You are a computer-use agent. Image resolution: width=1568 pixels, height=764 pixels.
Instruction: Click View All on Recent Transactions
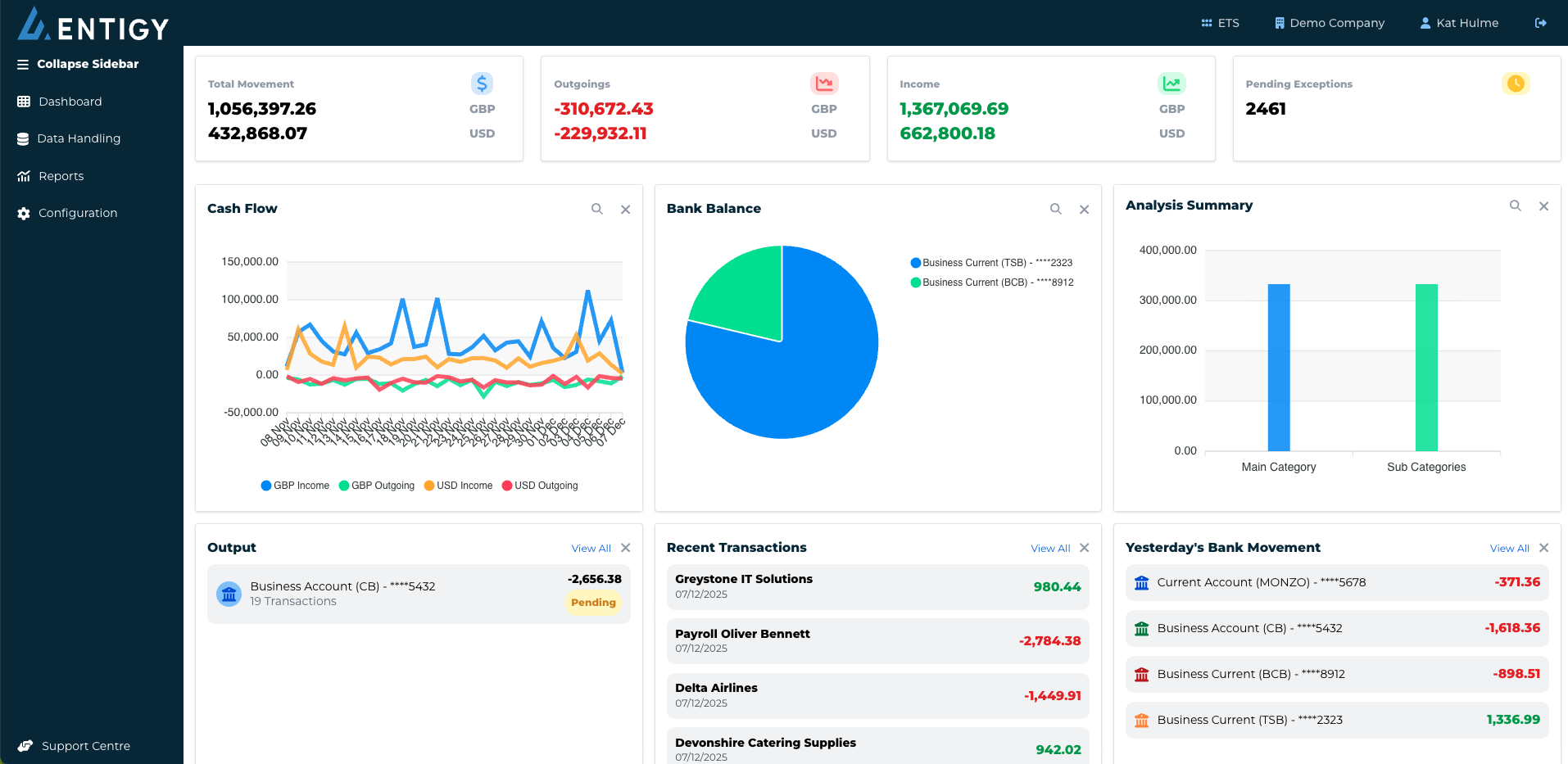tap(1049, 548)
